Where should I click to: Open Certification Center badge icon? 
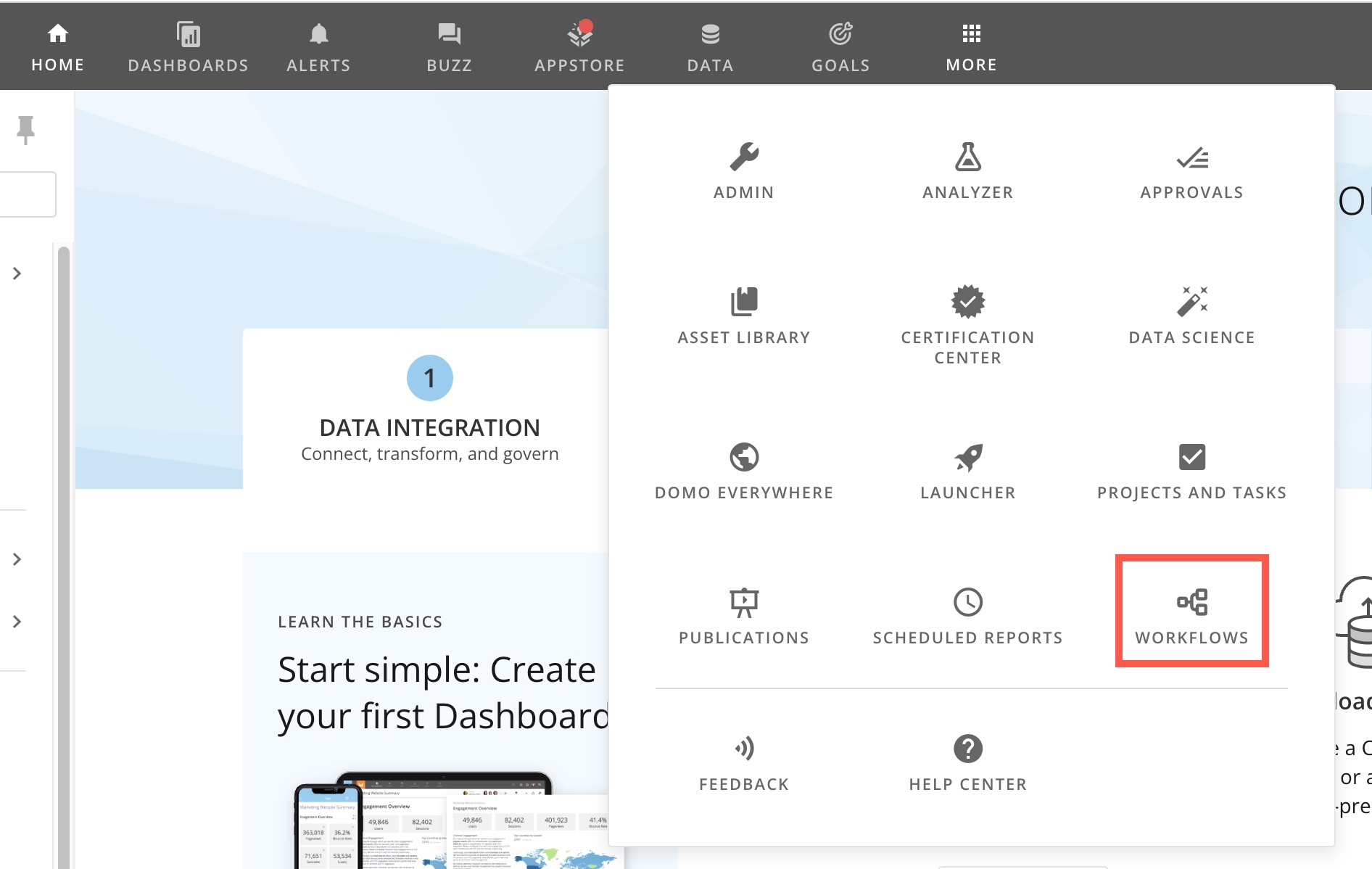(967, 302)
